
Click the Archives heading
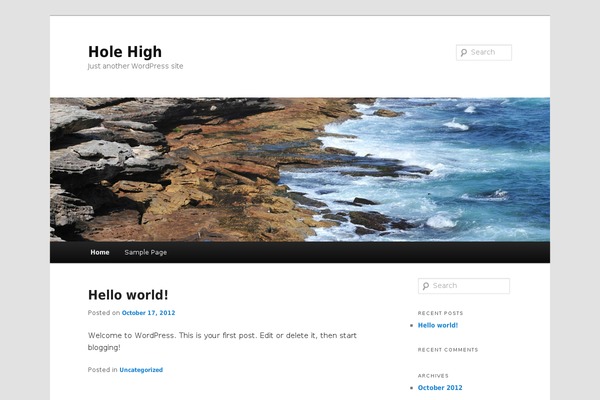[433, 376]
